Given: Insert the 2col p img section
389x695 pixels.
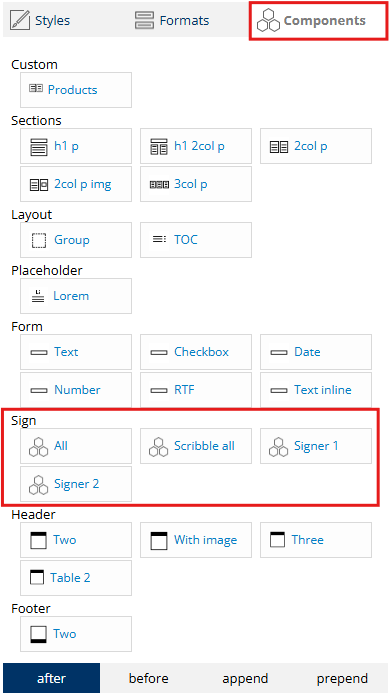Looking at the screenshot, I should pyautogui.click(x=76, y=184).
